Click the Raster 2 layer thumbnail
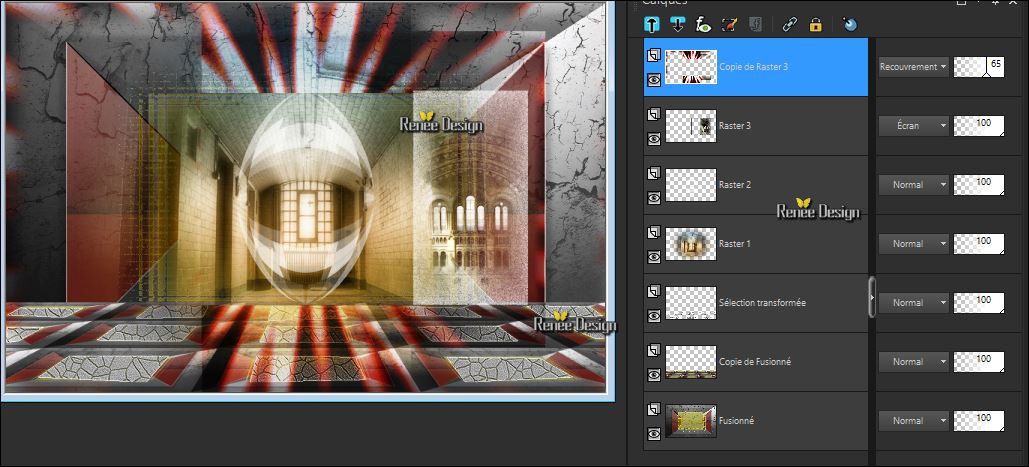Screen dimensions: 1029x467 tap(691, 185)
